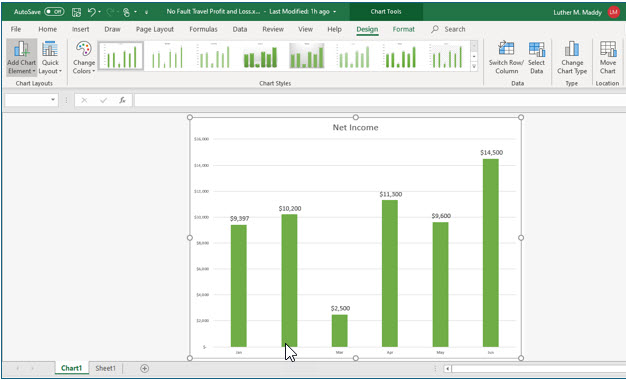Open the Help tab
This screenshot has width=626, height=380.
335,29
